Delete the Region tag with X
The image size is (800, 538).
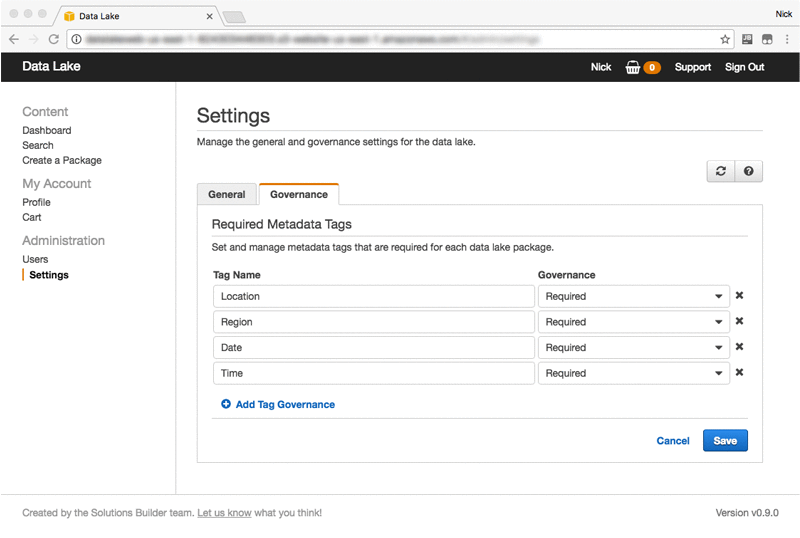[740, 322]
